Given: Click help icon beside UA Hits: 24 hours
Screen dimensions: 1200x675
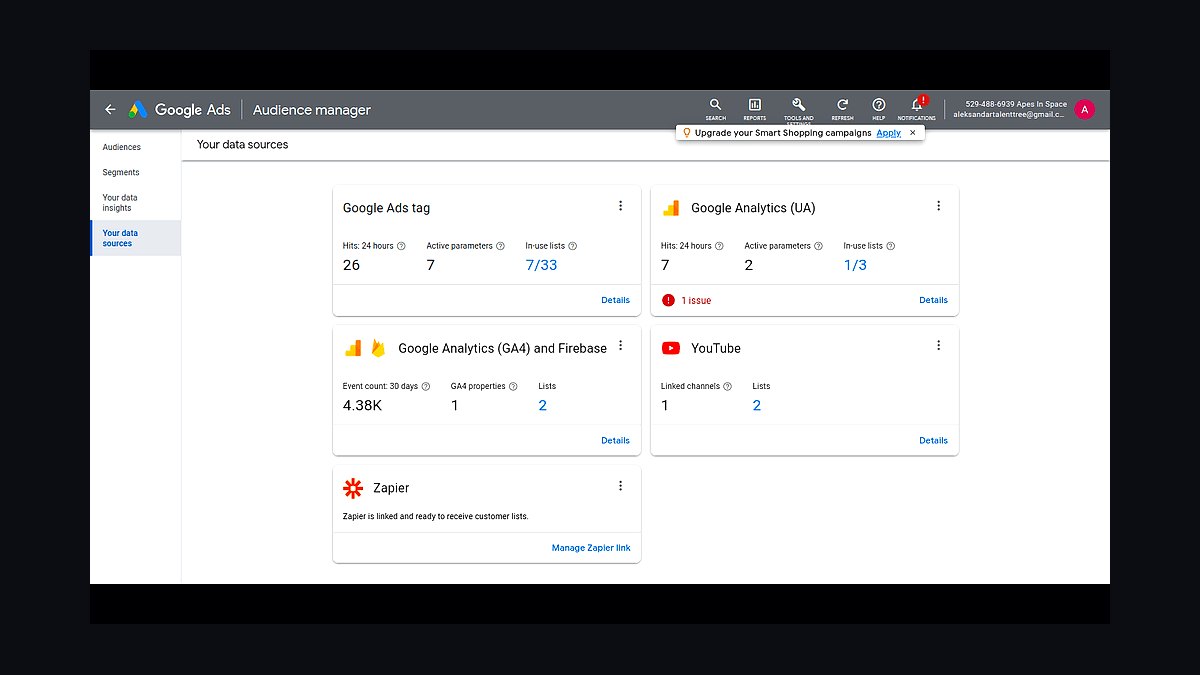Looking at the screenshot, I should 719,246.
